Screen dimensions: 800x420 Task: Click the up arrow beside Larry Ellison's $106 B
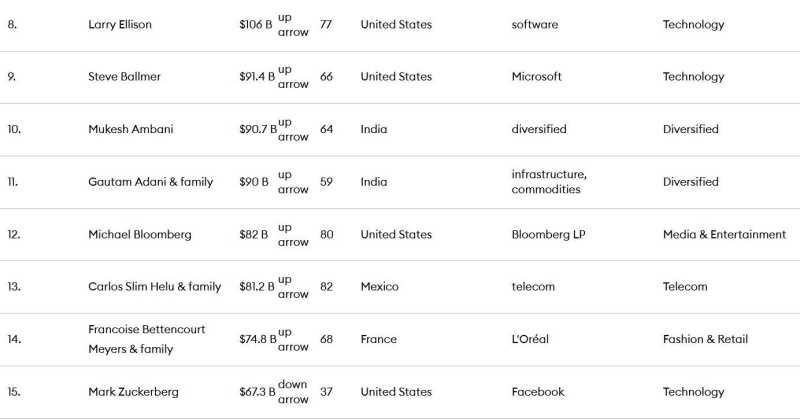click(293, 24)
